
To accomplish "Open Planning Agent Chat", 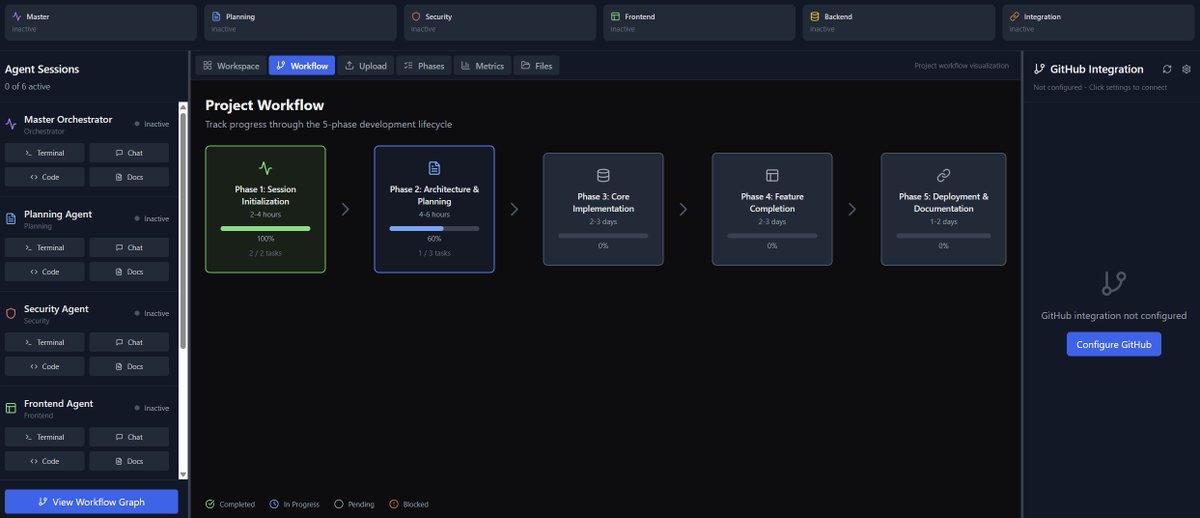I will coord(129,248).
